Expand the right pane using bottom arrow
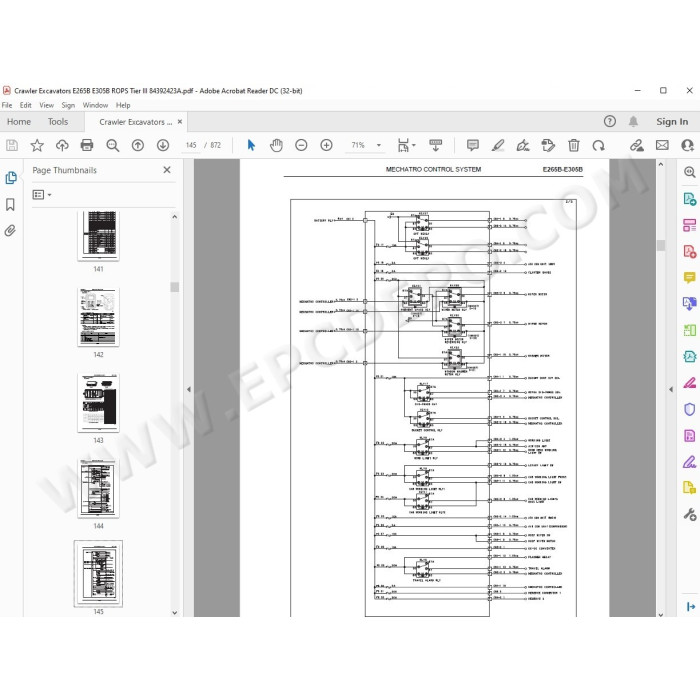Image resolution: width=700 pixels, height=700 pixels. (x=691, y=606)
